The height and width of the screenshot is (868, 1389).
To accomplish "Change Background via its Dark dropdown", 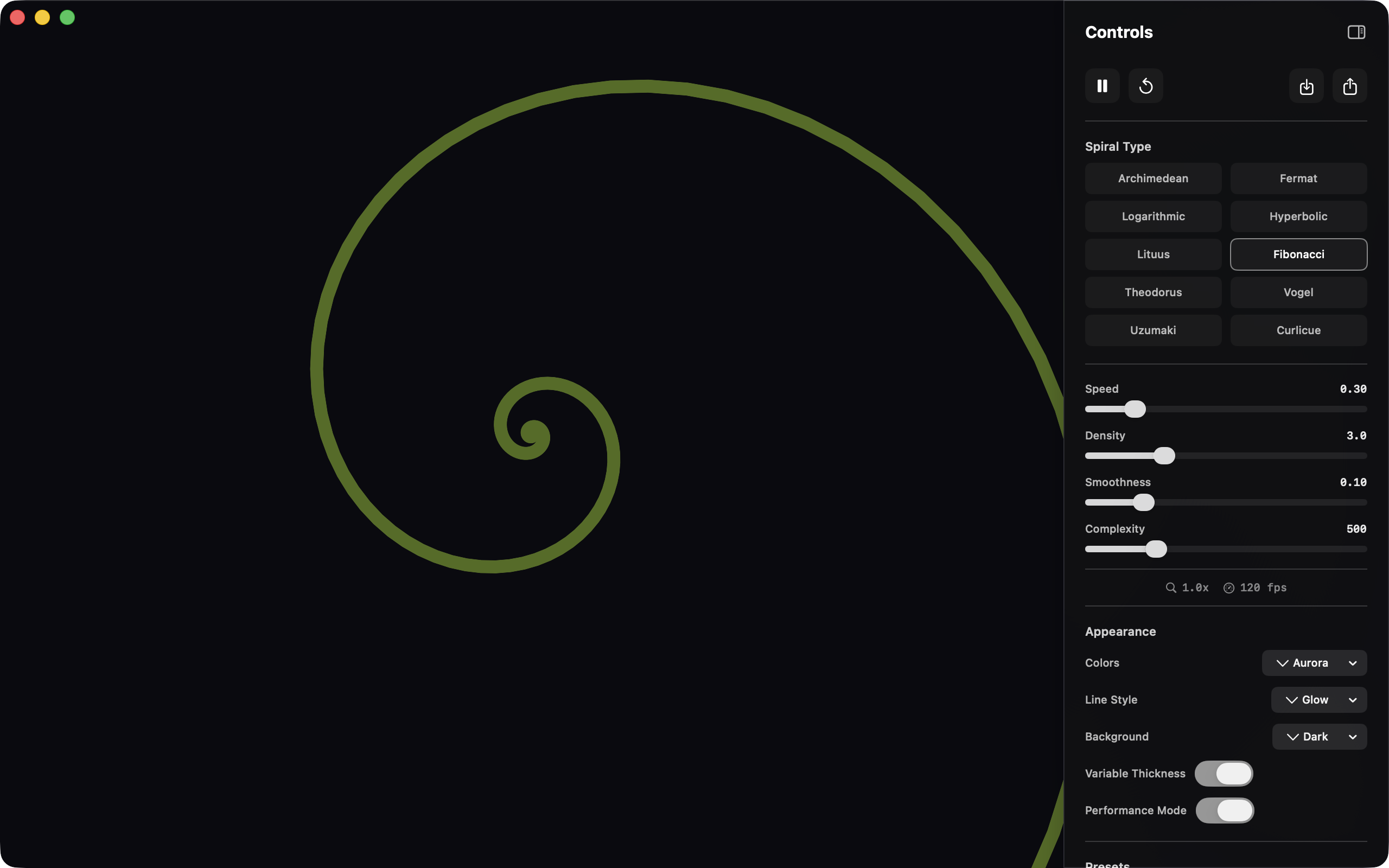I will tap(1319, 737).
